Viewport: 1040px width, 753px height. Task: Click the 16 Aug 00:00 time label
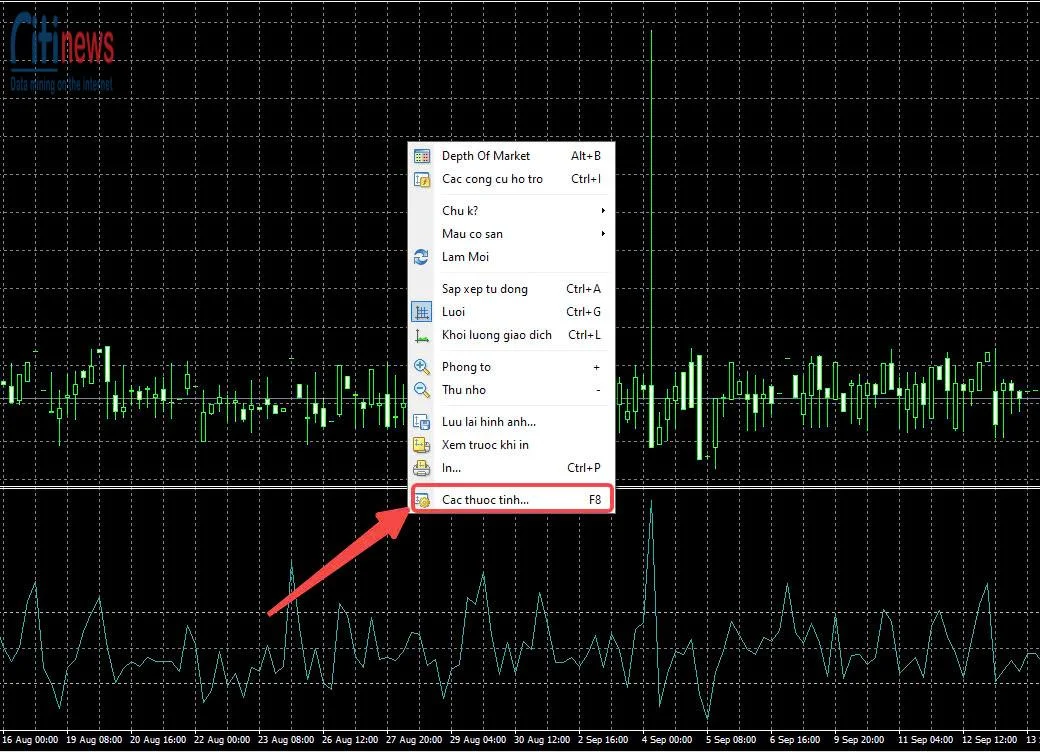pos(30,740)
